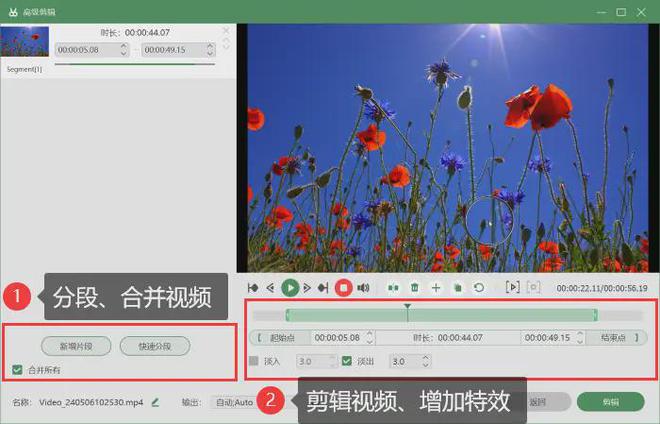
Task: Click the Segment[1] video thumbnail
Action: [25, 41]
